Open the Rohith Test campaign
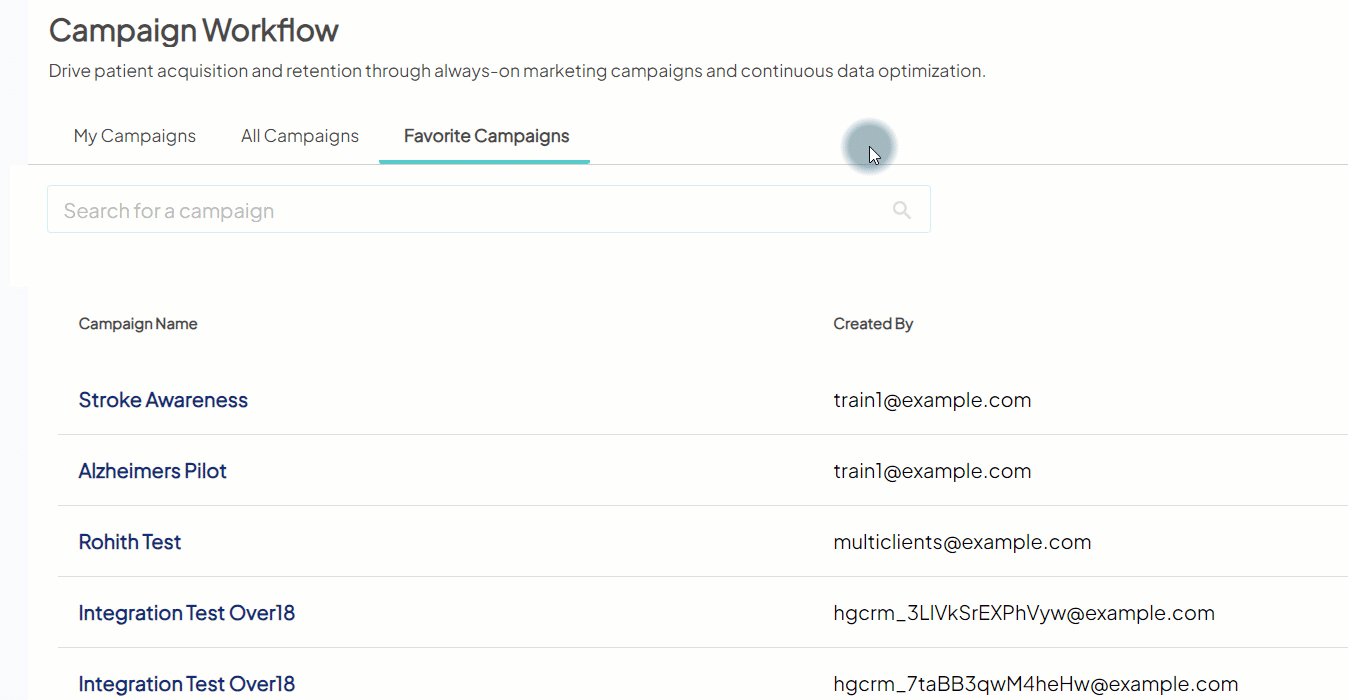Viewport: 1348px width, 700px height. (x=130, y=542)
